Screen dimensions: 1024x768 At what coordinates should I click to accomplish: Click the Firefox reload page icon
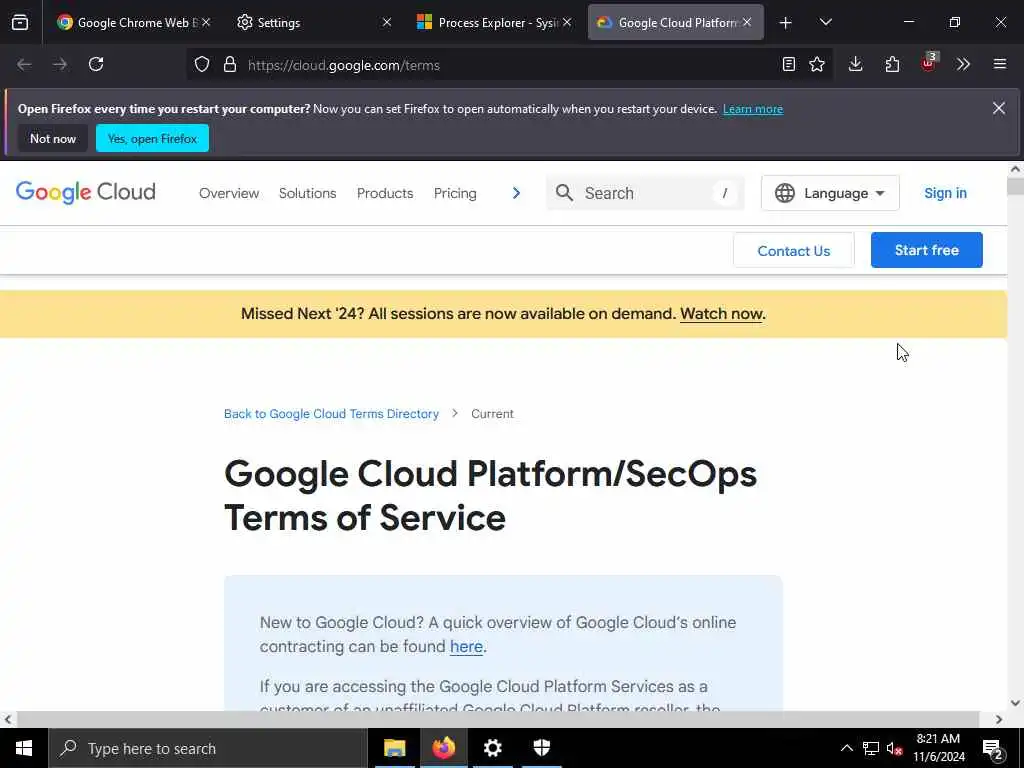point(96,64)
